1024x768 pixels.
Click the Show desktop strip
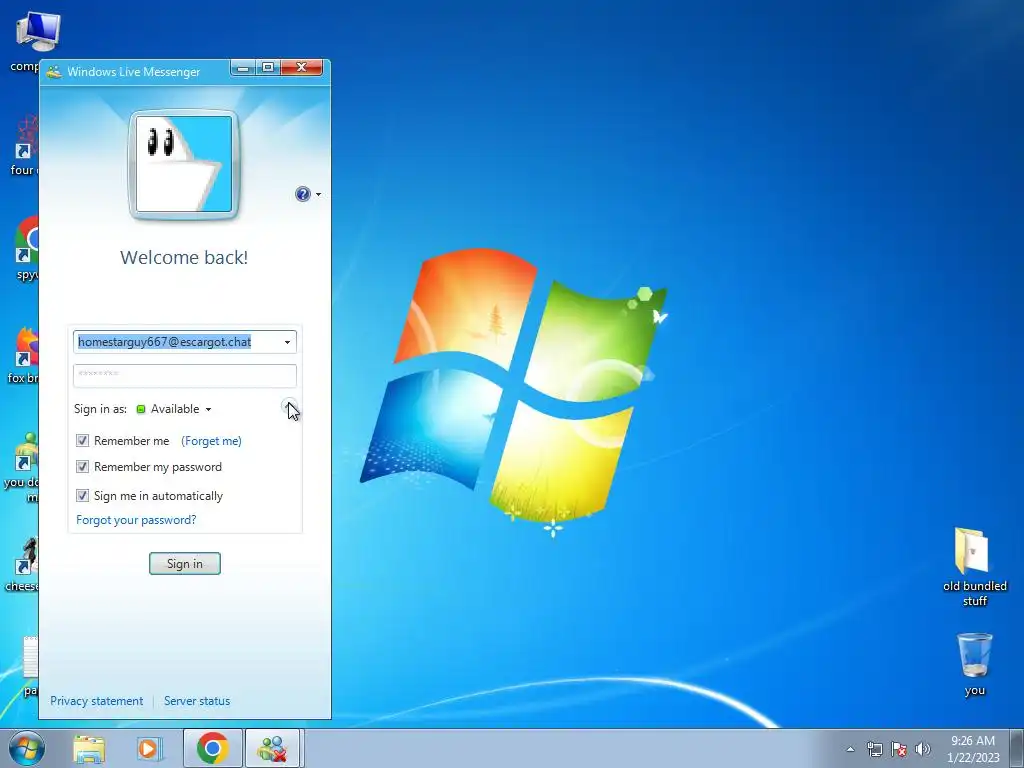(1017, 748)
